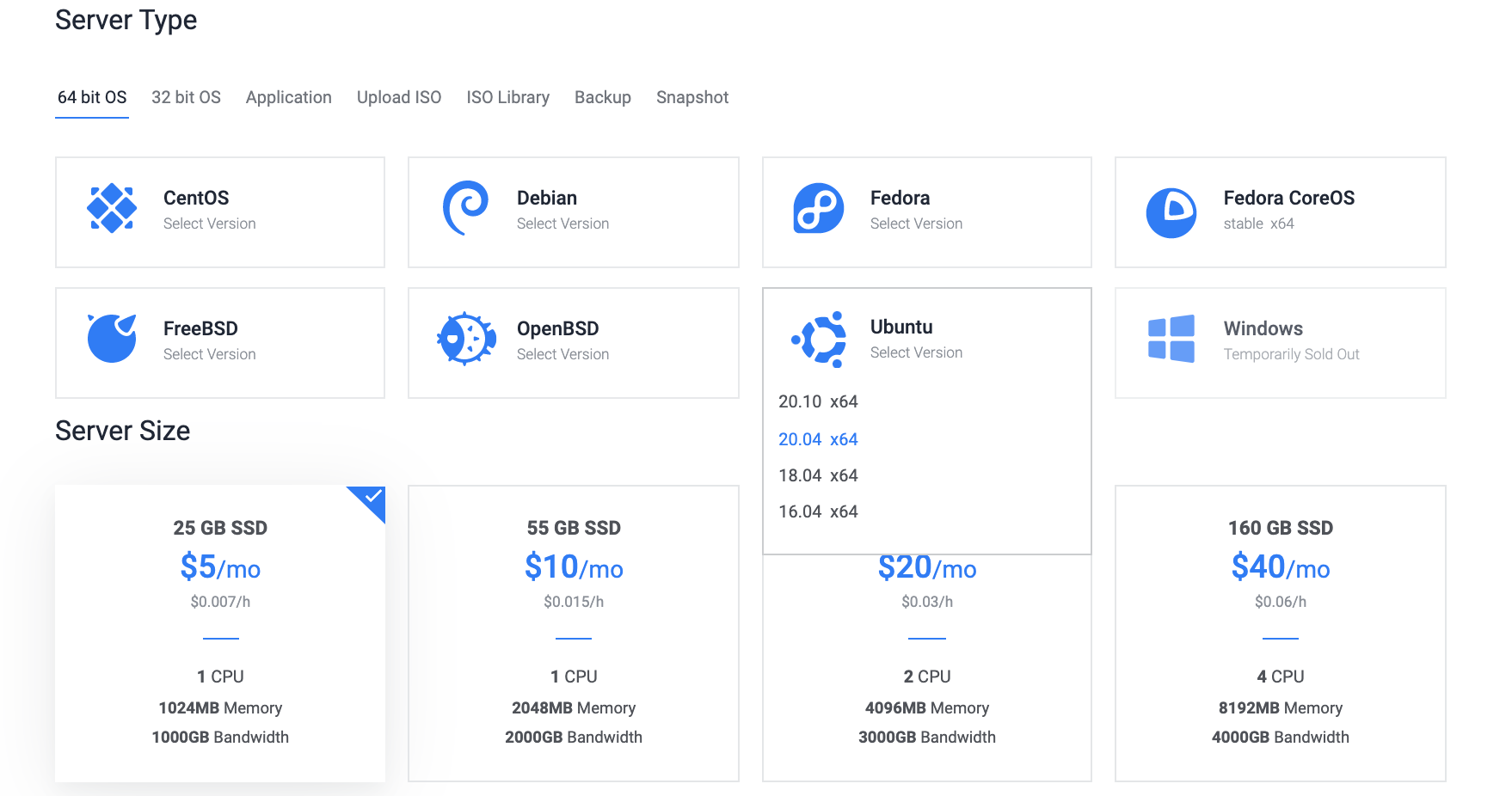Select the Debian server type card
The width and height of the screenshot is (1512, 796).
click(574, 212)
